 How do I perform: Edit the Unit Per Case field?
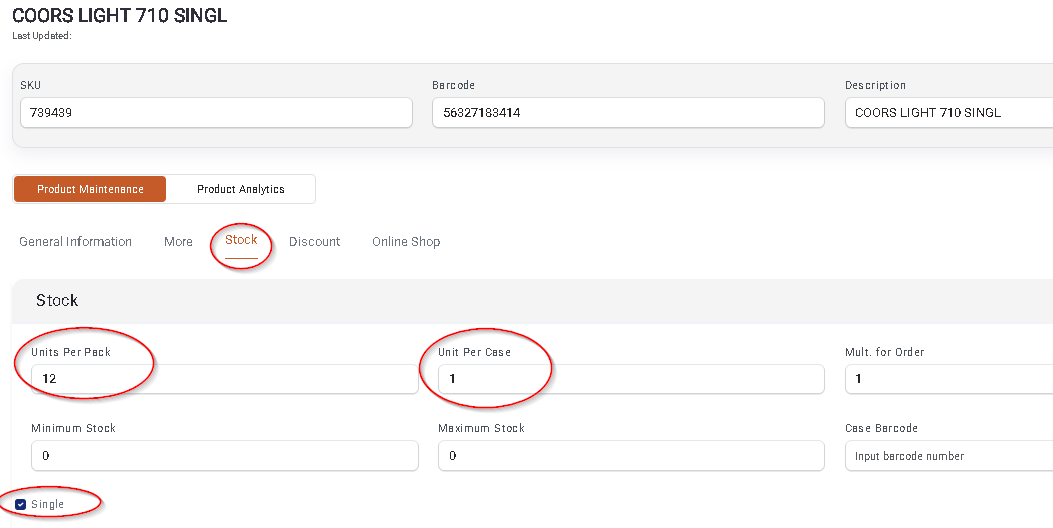tap(631, 379)
